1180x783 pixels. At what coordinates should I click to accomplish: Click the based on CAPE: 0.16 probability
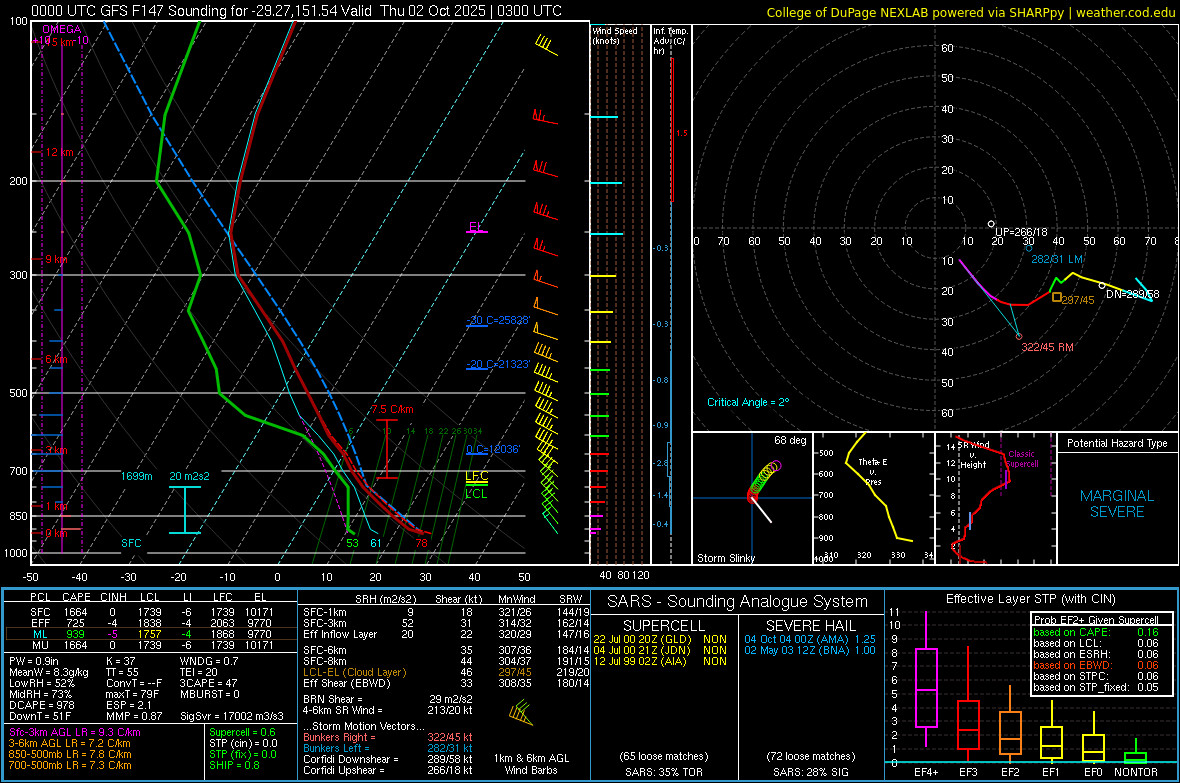click(x=1096, y=632)
